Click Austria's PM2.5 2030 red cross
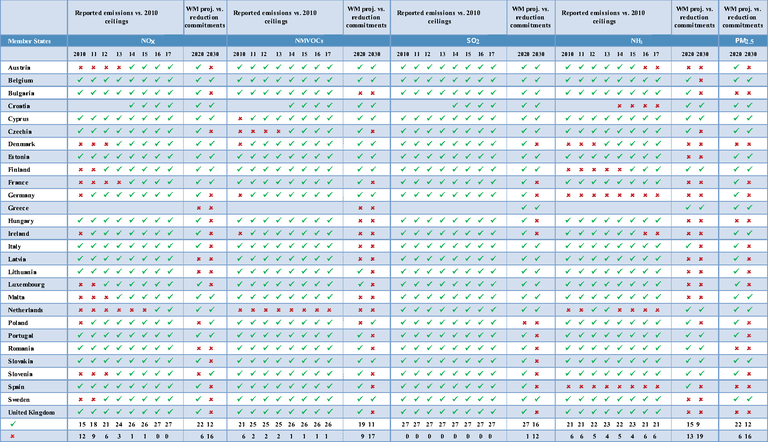The height and width of the screenshot is (442, 768). 749,66
